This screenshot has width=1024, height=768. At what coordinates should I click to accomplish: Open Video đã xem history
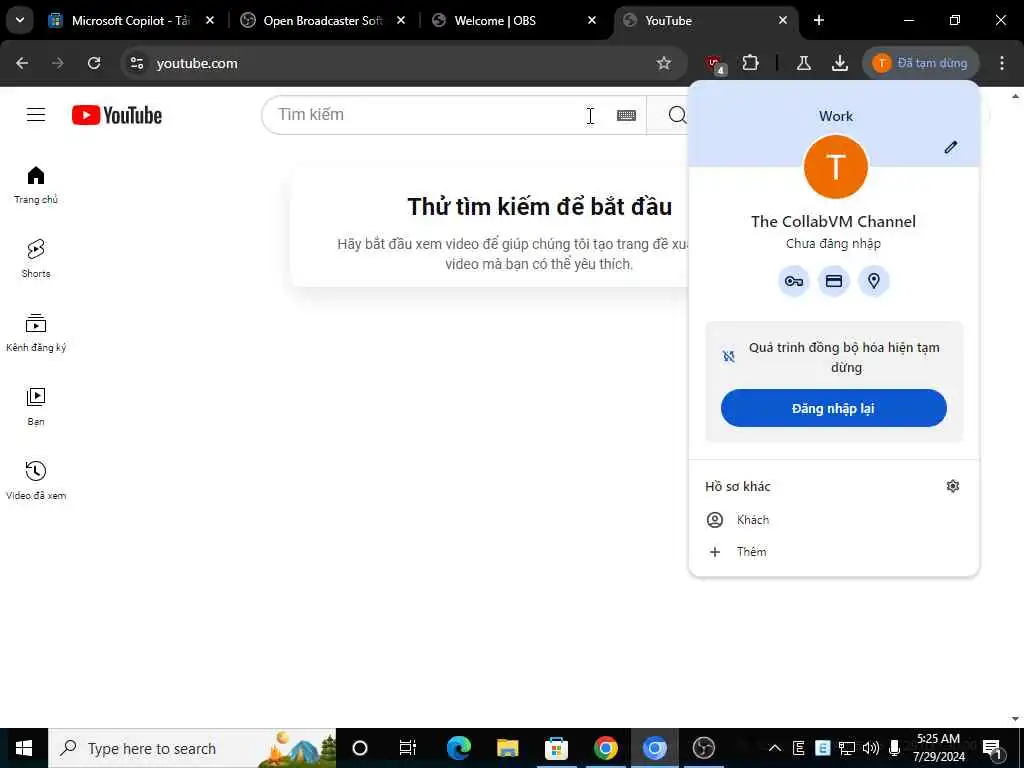point(36,480)
